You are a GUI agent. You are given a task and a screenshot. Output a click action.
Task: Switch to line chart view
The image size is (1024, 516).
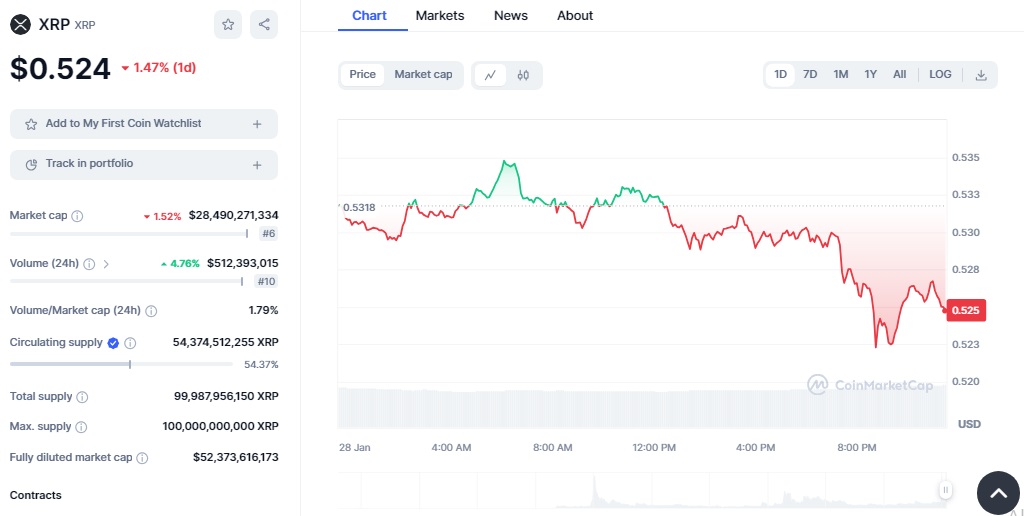490,75
